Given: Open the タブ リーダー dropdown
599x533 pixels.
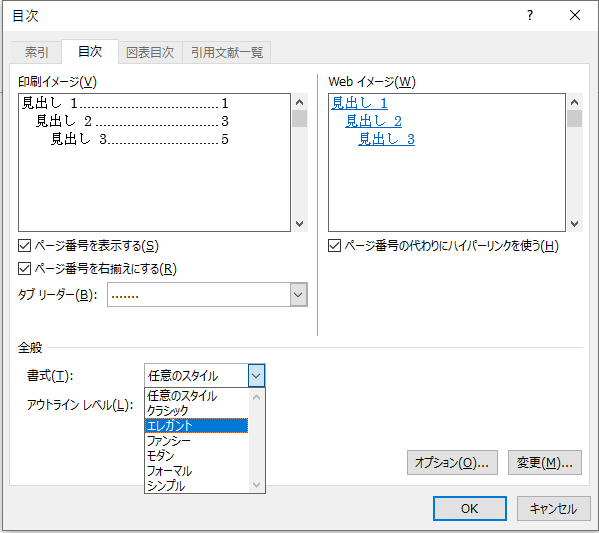Looking at the screenshot, I should [x=298, y=295].
